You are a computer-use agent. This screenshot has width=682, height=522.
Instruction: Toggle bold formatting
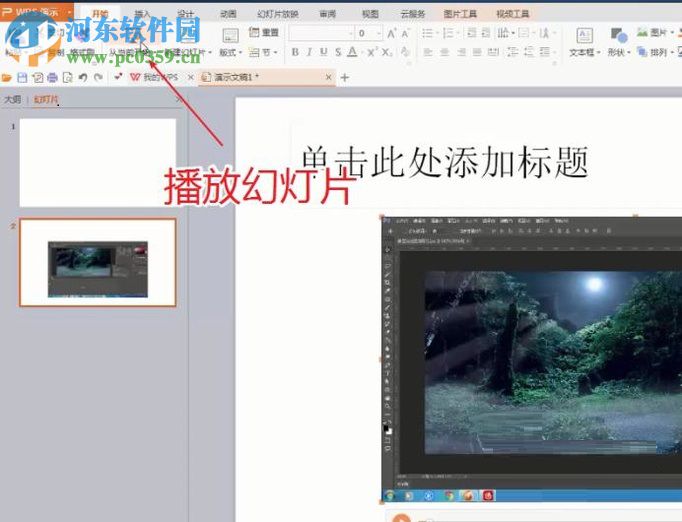tap(295, 52)
